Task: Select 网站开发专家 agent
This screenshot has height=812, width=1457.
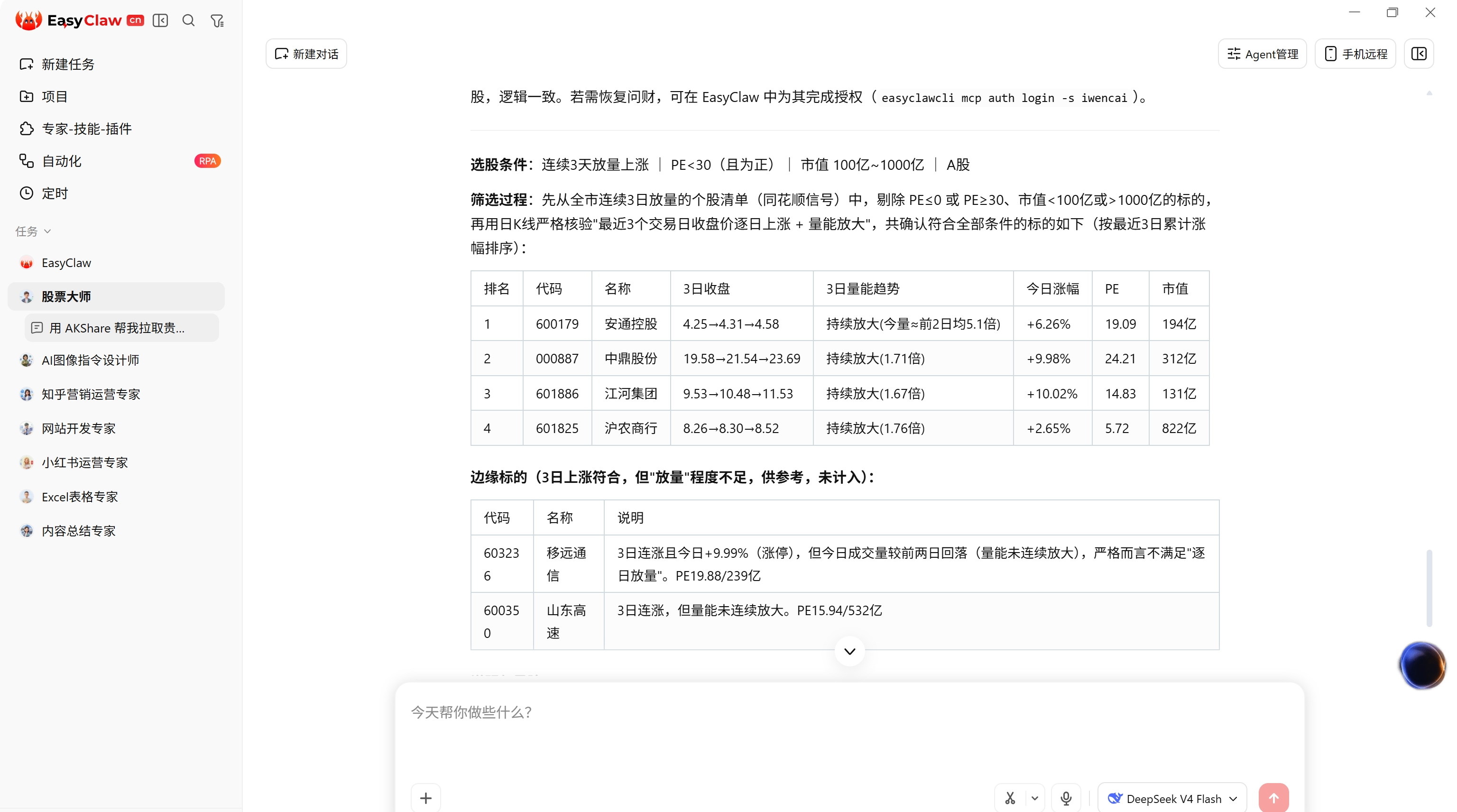Action: click(116, 429)
